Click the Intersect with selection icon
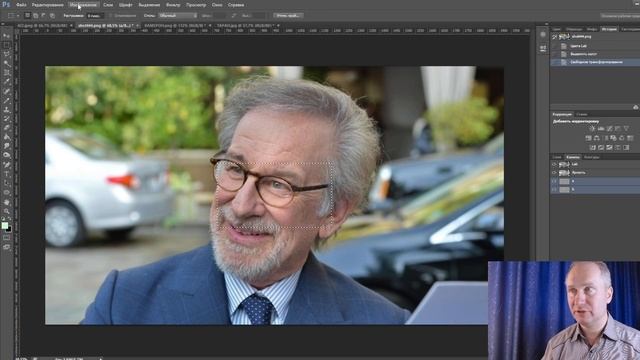The width and height of the screenshot is (640, 360). coord(52,16)
